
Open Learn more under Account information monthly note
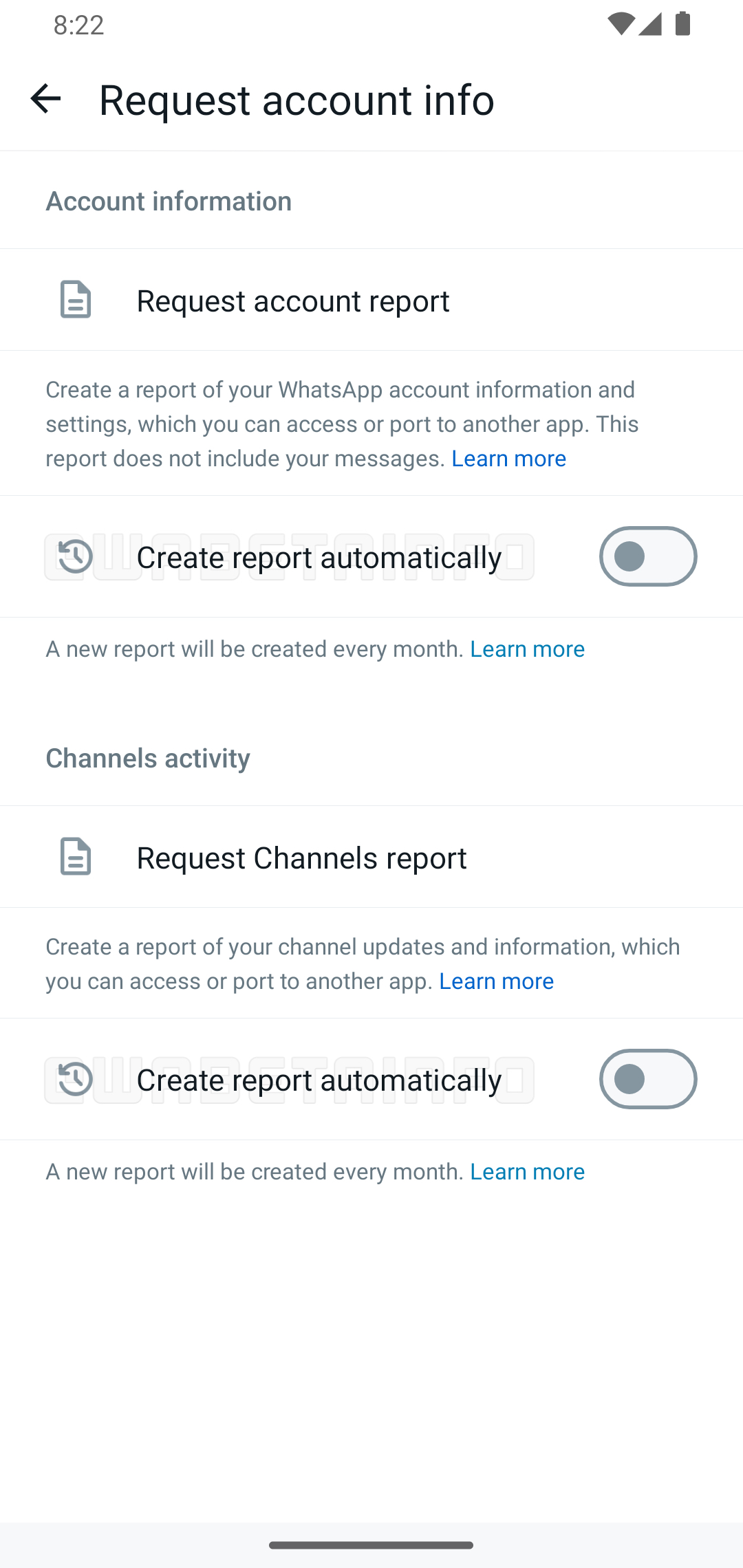(527, 649)
